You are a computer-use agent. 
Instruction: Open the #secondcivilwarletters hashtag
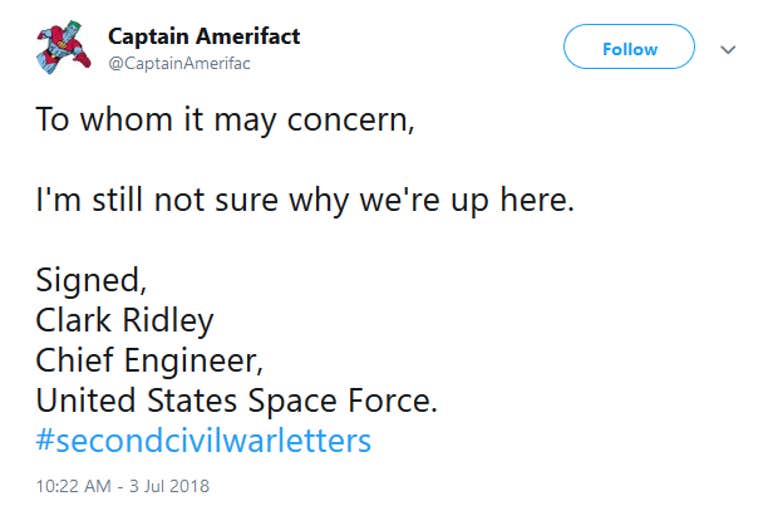point(204,440)
